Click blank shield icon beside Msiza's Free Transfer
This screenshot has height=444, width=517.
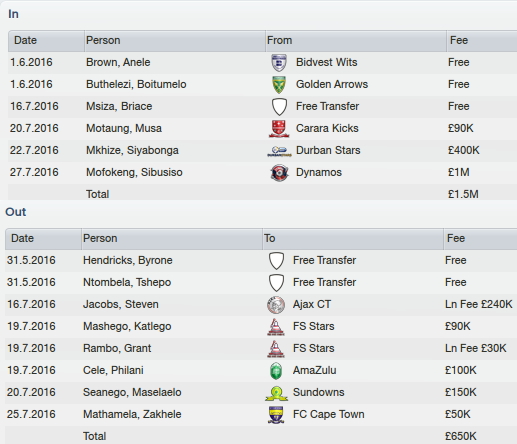tap(279, 107)
